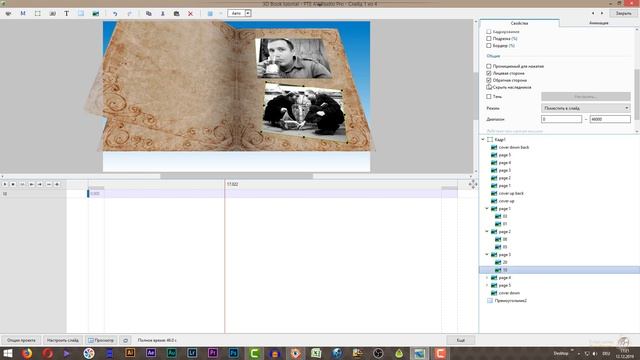The height and width of the screenshot is (360, 640).
Task: Click the button object icon before T
Action: pyautogui.click(x=52, y=13)
